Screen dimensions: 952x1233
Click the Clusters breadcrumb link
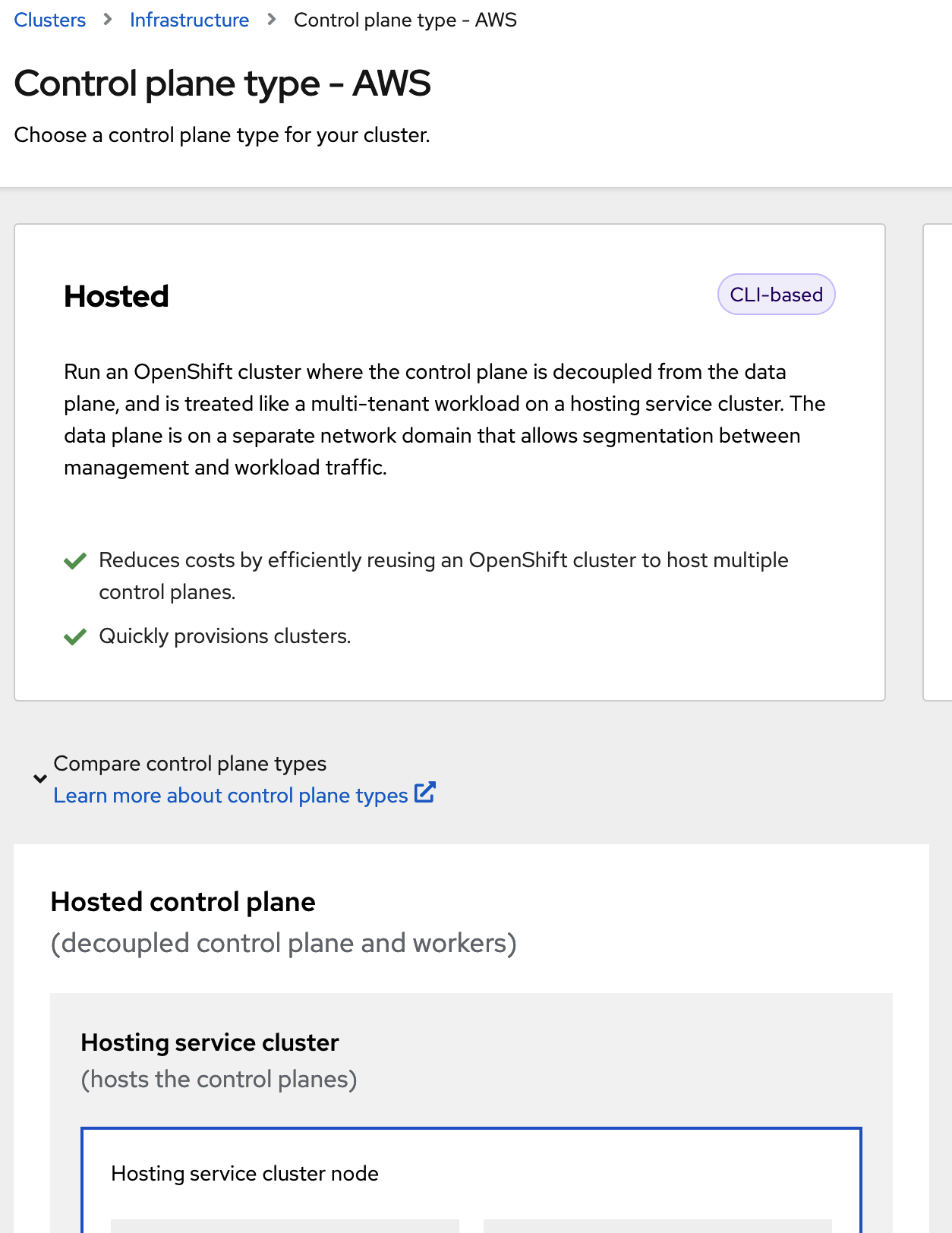pyautogui.click(x=50, y=20)
